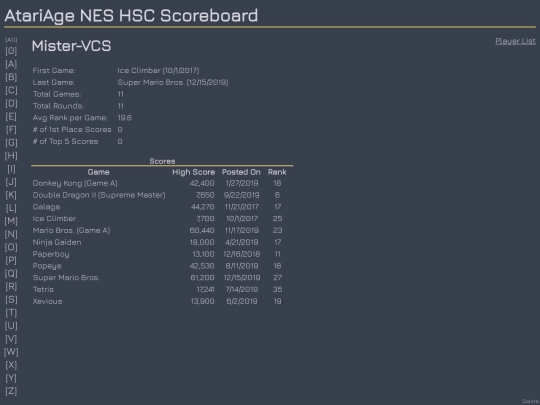540x405 pixels.
Task: Open the Tetris game entry
Action: [x=43, y=290]
